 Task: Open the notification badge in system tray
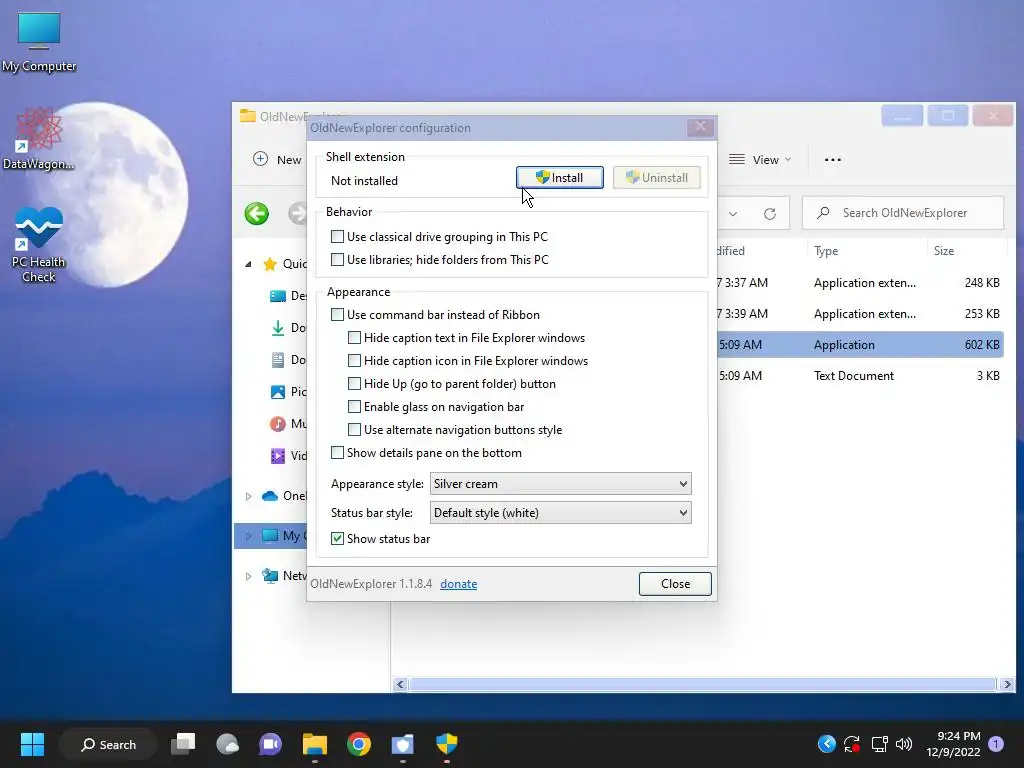tap(996, 744)
